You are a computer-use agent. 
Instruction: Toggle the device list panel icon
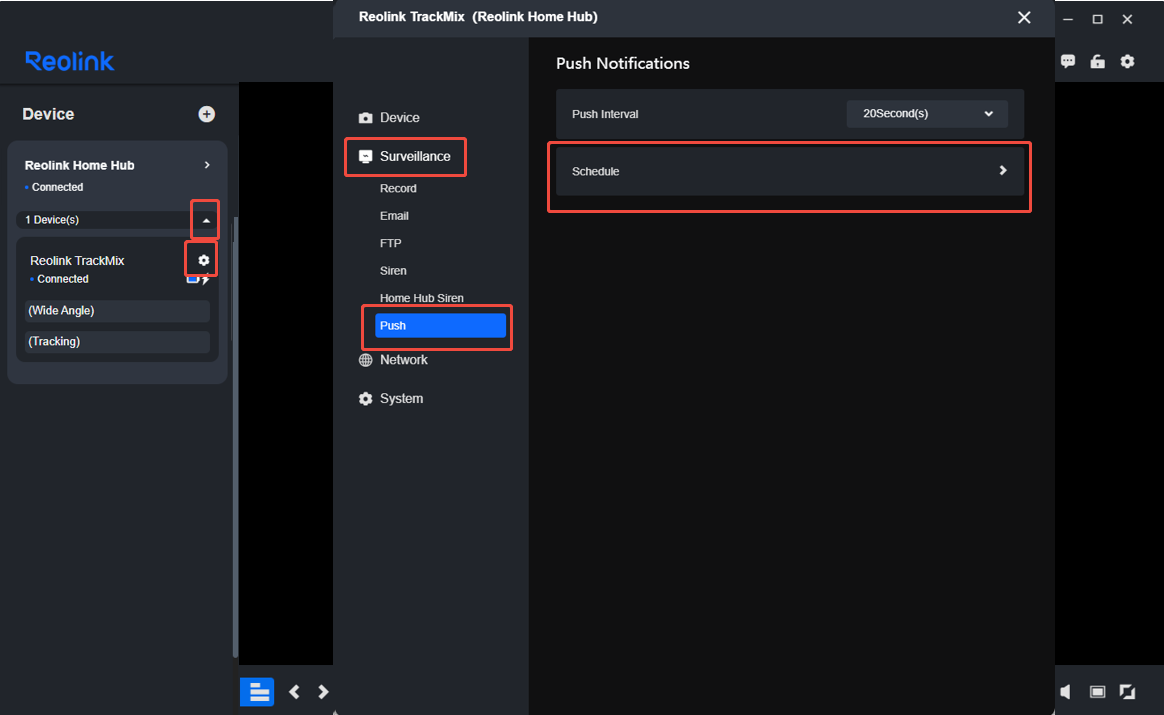pyautogui.click(x=258, y=692)
